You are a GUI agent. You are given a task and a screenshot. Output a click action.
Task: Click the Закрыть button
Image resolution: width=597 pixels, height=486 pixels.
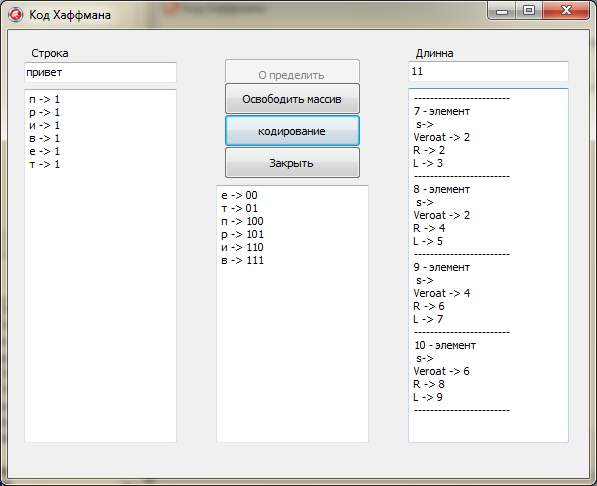point(292,163)
